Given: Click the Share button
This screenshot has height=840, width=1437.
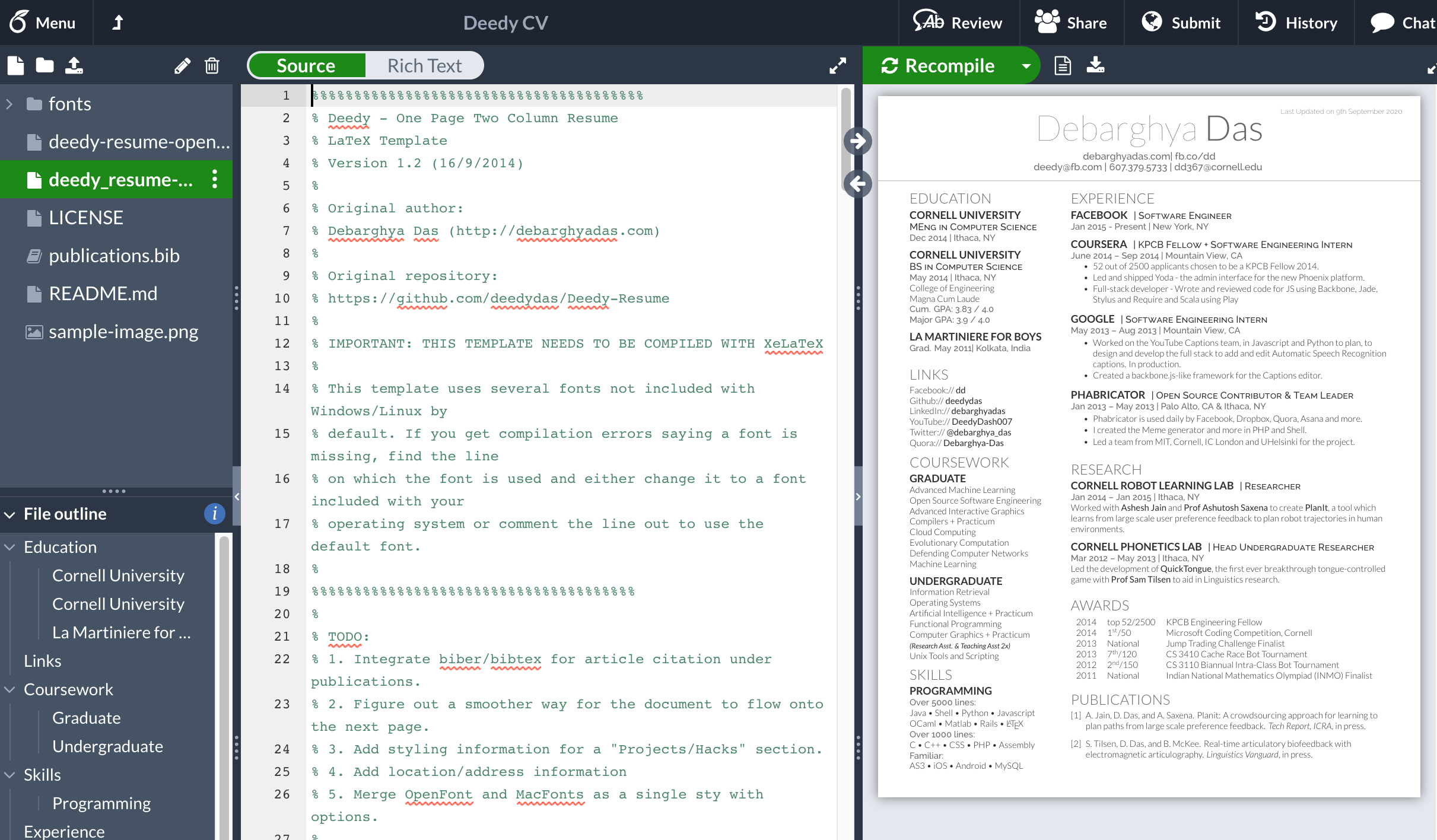Looking at the screenshot, I should point(1071,23).
